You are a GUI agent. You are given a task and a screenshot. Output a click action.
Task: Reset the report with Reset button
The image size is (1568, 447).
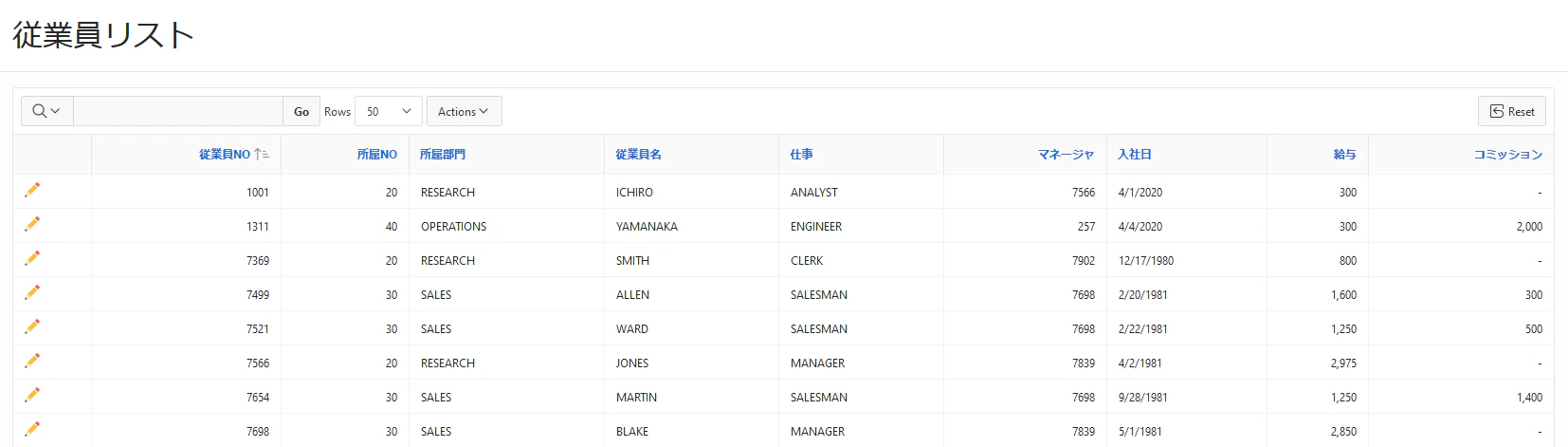1512,111
